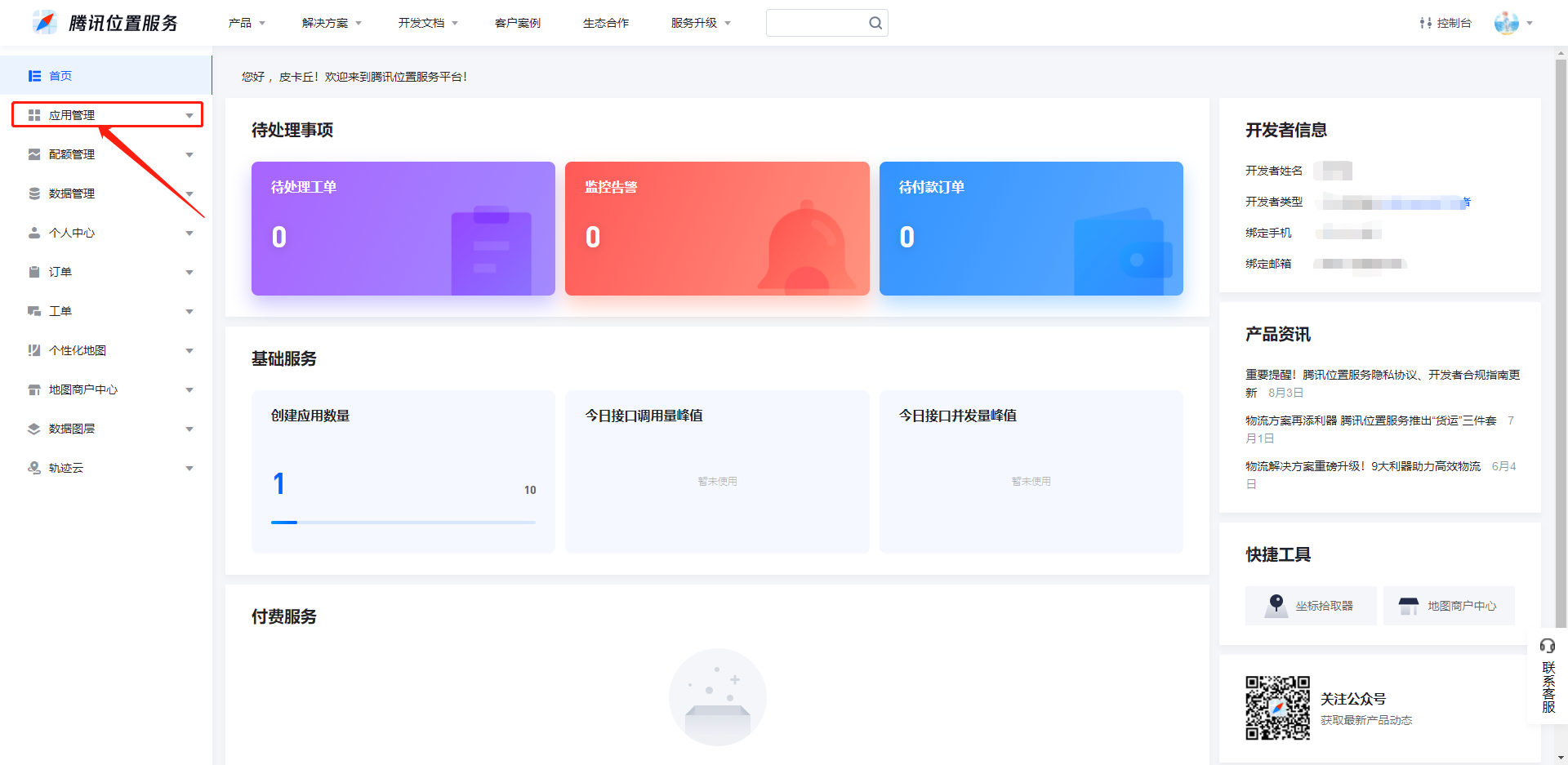Click the avatar dropdown caret
The image size is (1568, 765).
click(x=1530, y=24)
